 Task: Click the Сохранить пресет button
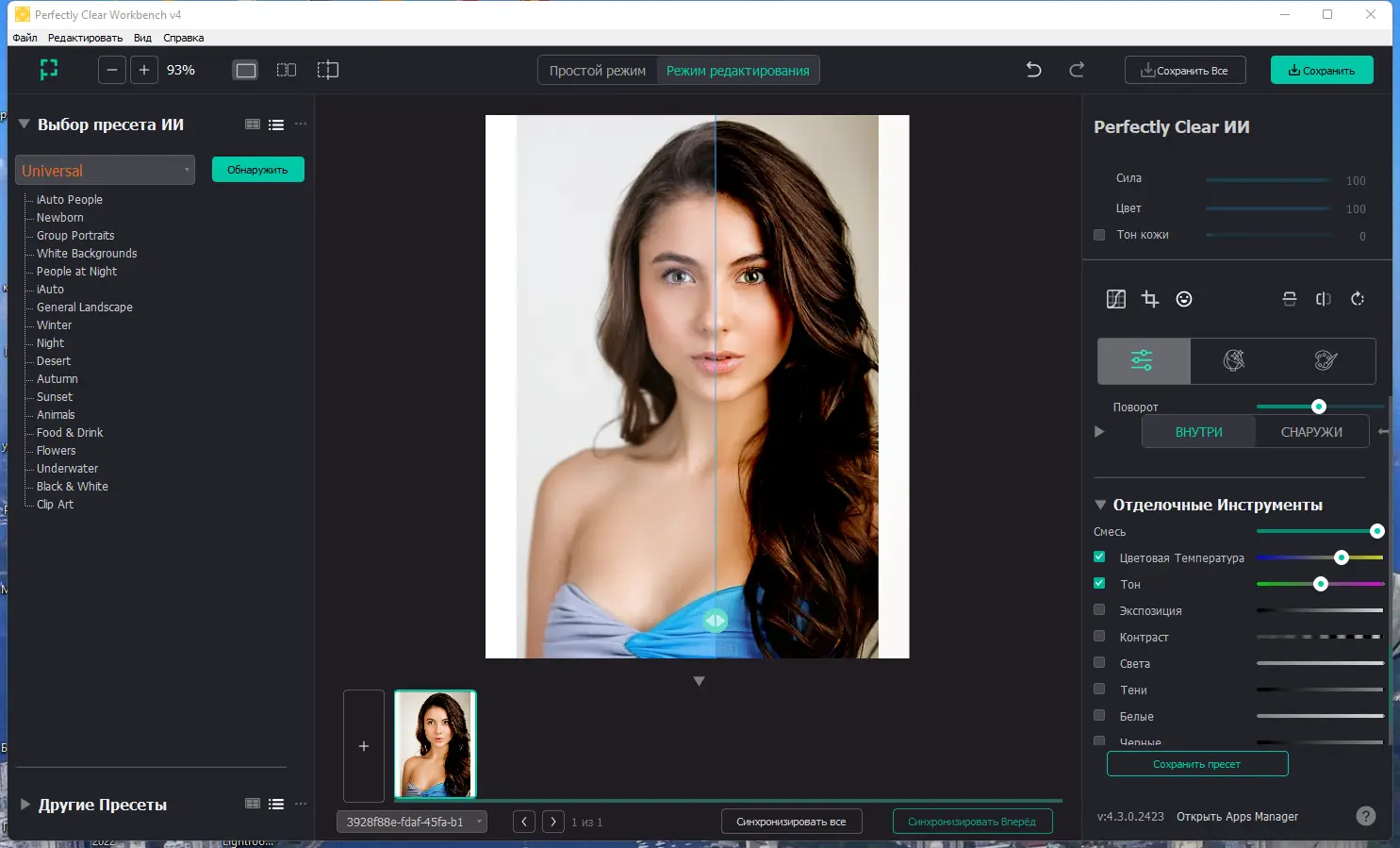(x=1196, y=764)
